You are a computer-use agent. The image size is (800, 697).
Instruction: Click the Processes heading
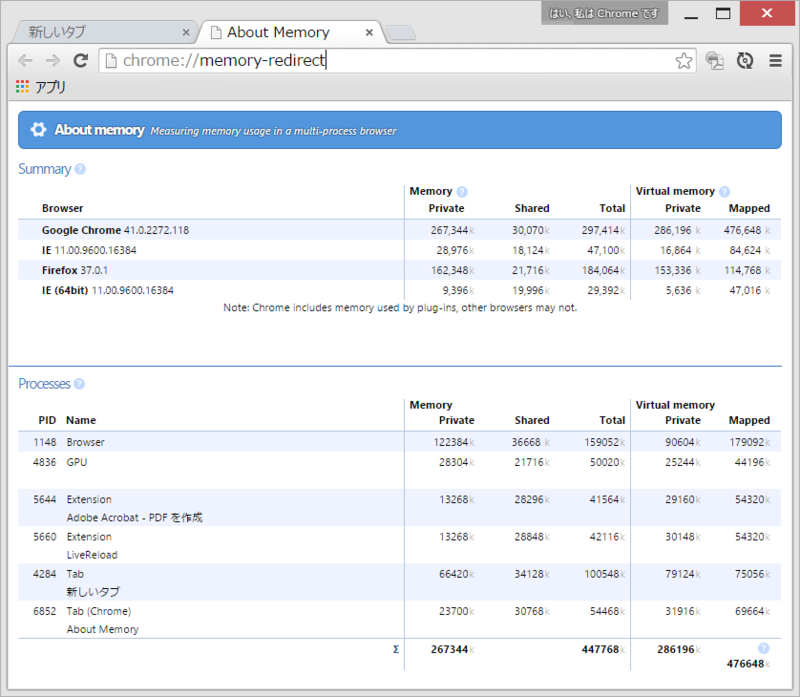44,384
